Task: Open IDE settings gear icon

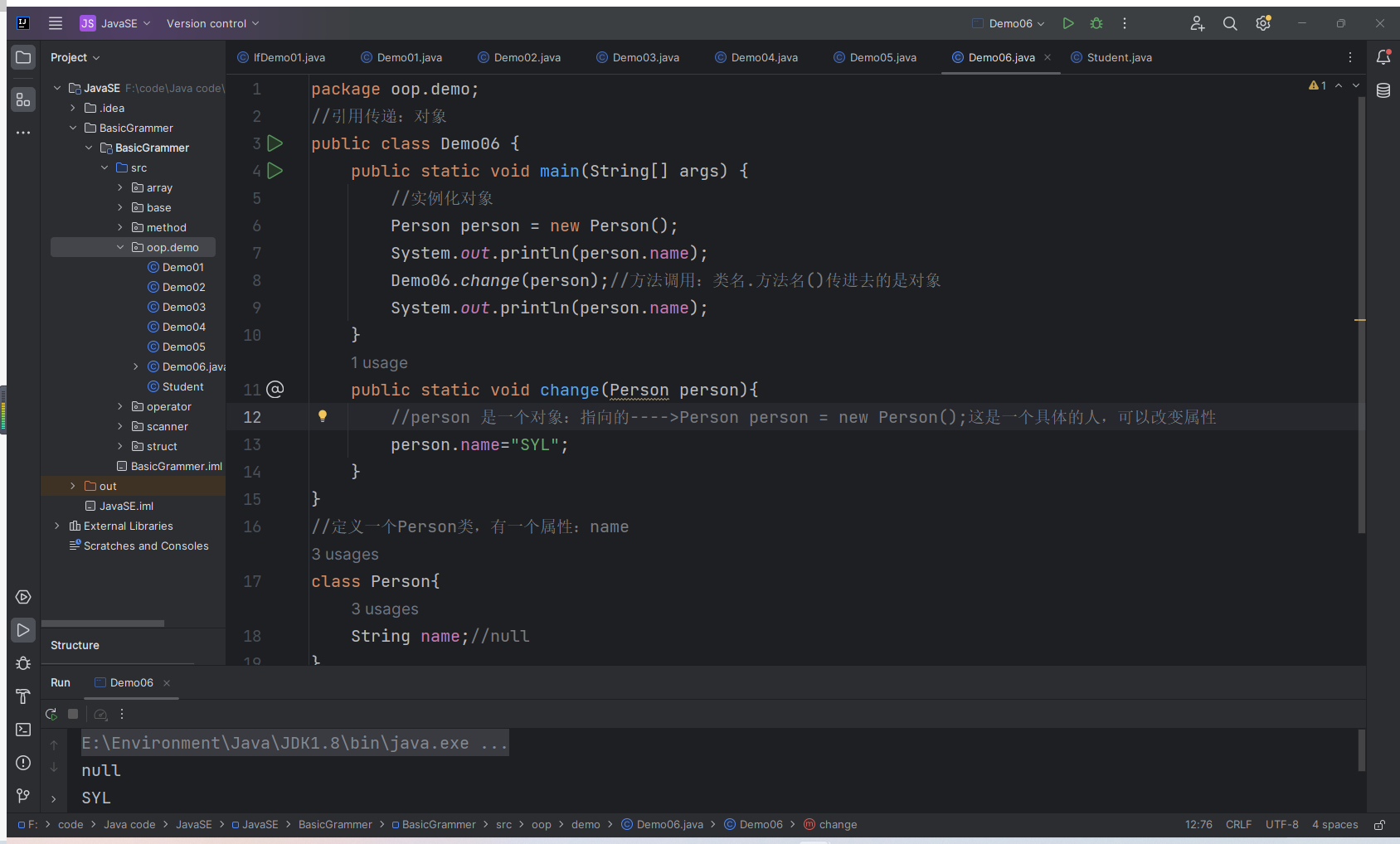Action: click(1263, 23)
